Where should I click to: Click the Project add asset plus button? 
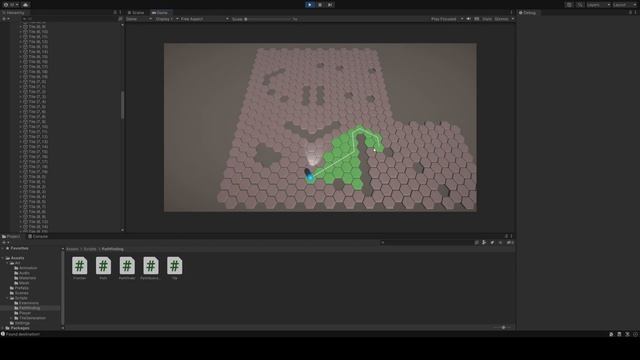(x=5, y=242)
